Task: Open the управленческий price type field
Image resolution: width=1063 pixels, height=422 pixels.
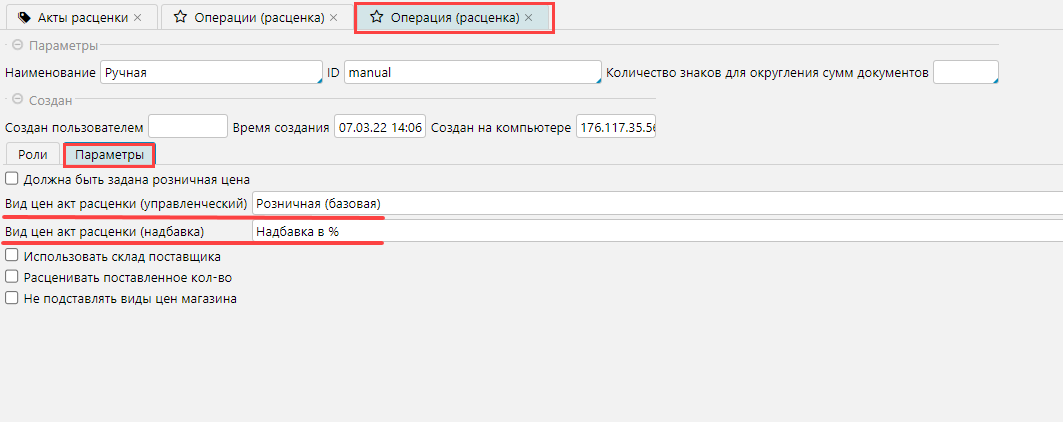Action: pyautogui.click(x=656, y=203)
